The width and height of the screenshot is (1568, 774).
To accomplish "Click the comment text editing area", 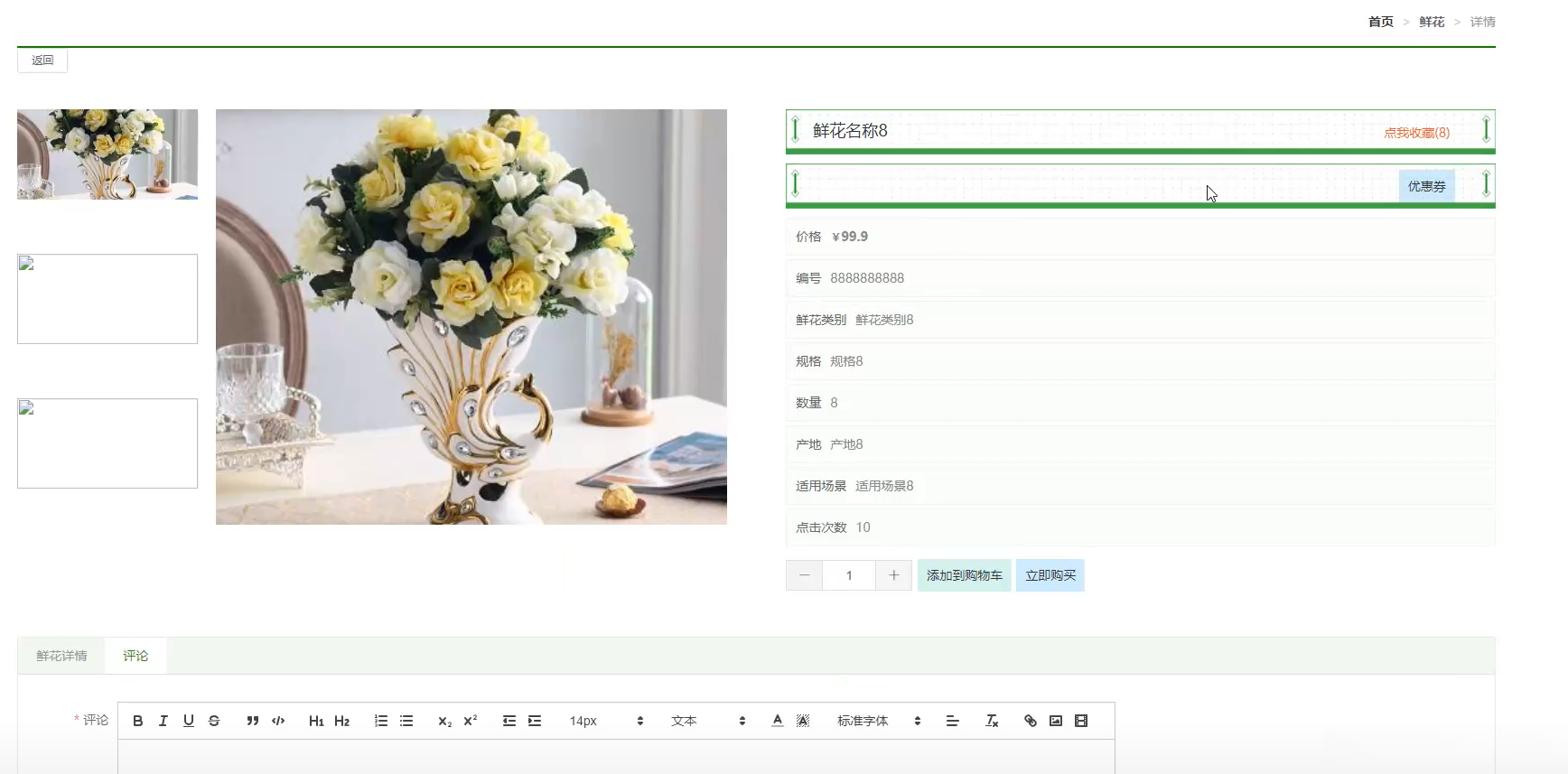I will coord(616,757).
